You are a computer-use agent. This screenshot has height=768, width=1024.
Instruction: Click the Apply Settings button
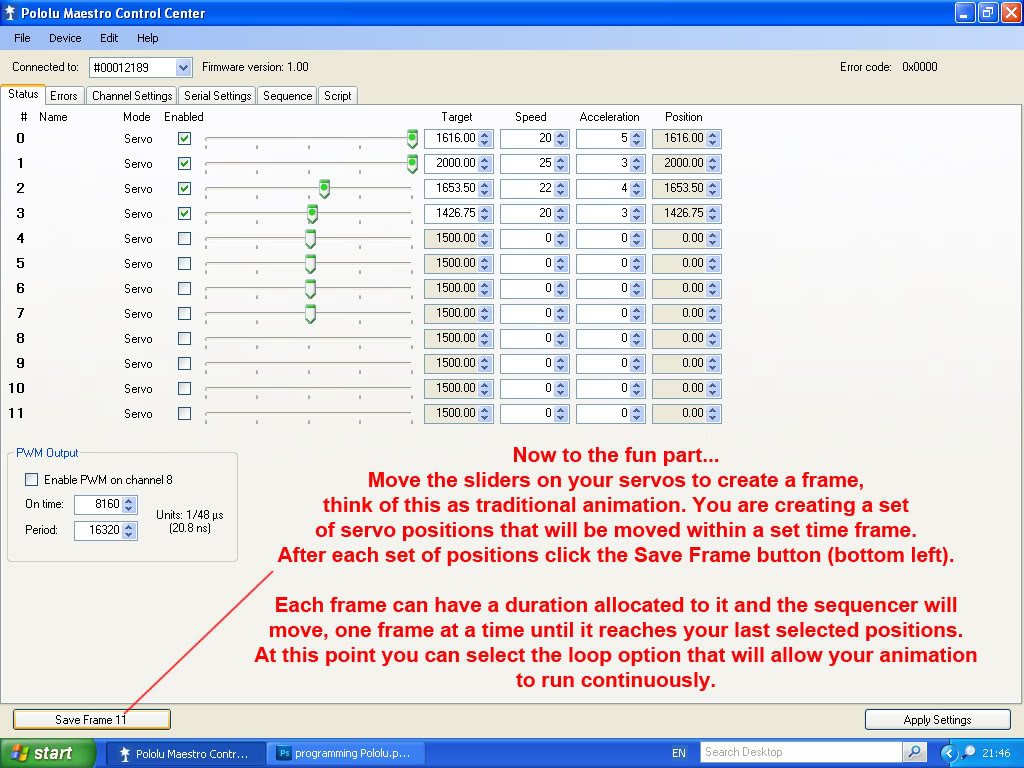click(937, 720)
